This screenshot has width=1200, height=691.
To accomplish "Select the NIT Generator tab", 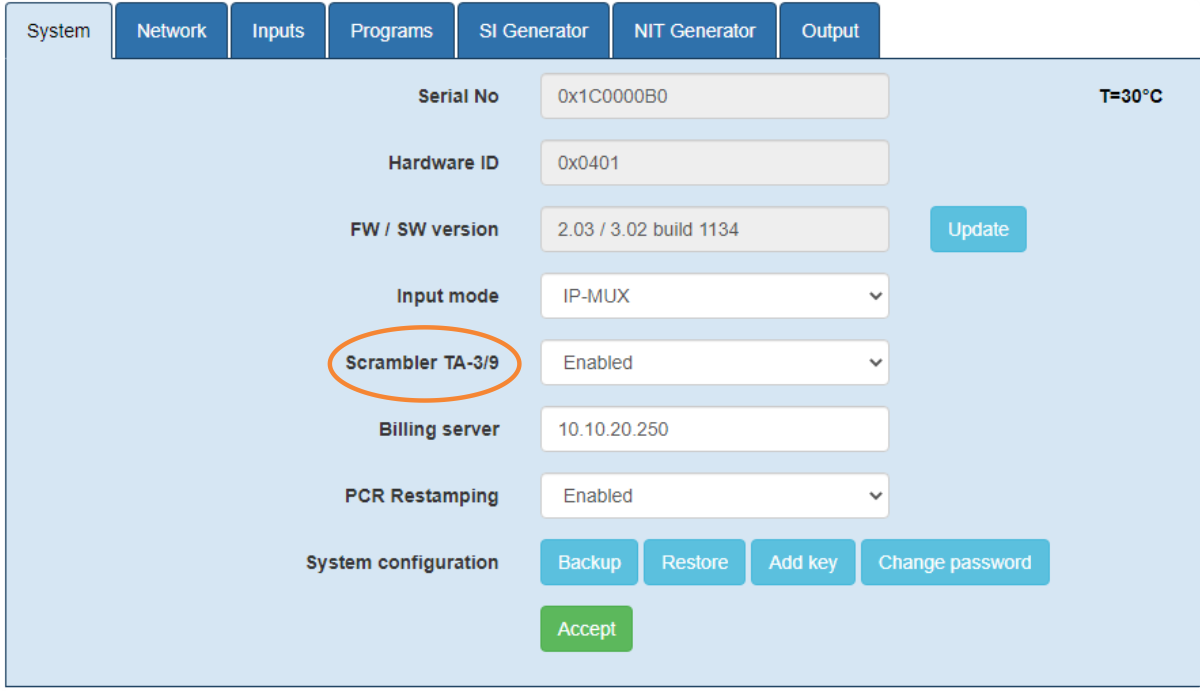I will 694,31.
